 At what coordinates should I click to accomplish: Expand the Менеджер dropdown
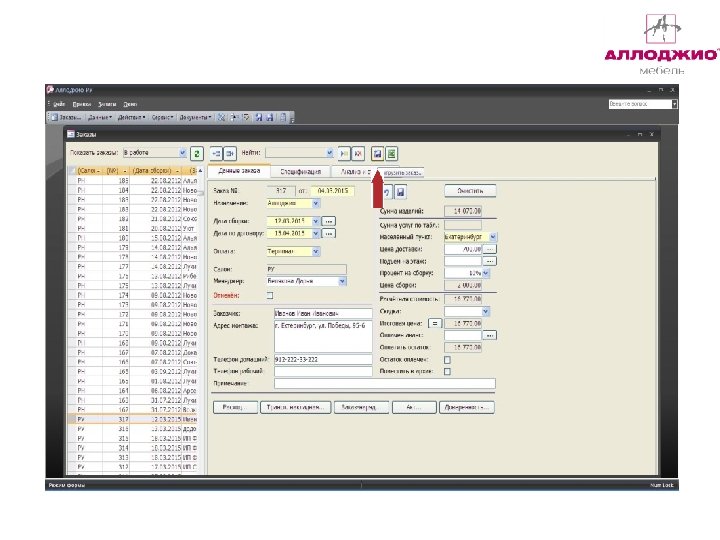click(343, 281)
